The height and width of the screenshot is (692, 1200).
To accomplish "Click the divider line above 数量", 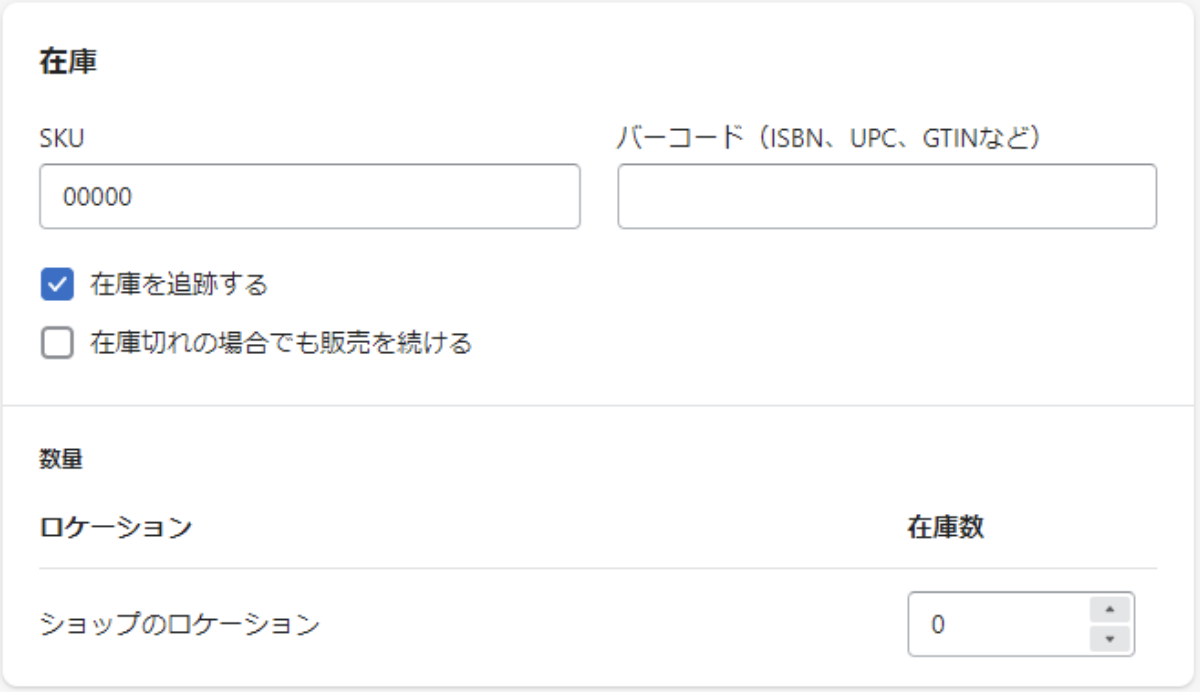I will click(x=600, y=406).
